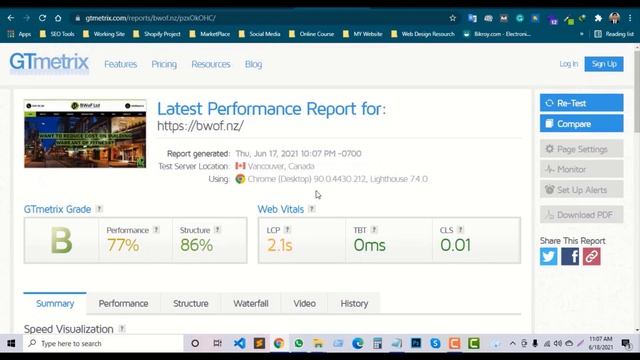The height and width of the screenshot is (360, 640).
Task: Click the Compare button
Action: (582, 124)
